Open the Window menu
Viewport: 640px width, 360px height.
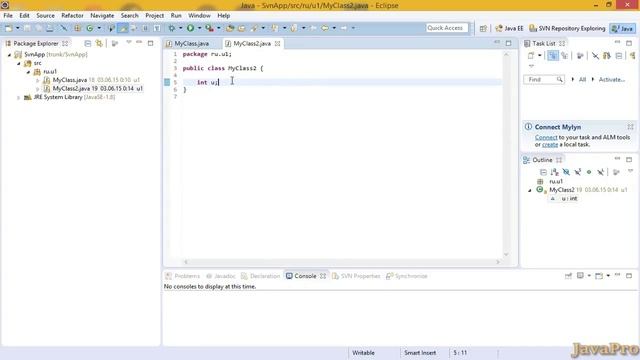(199, 16)
